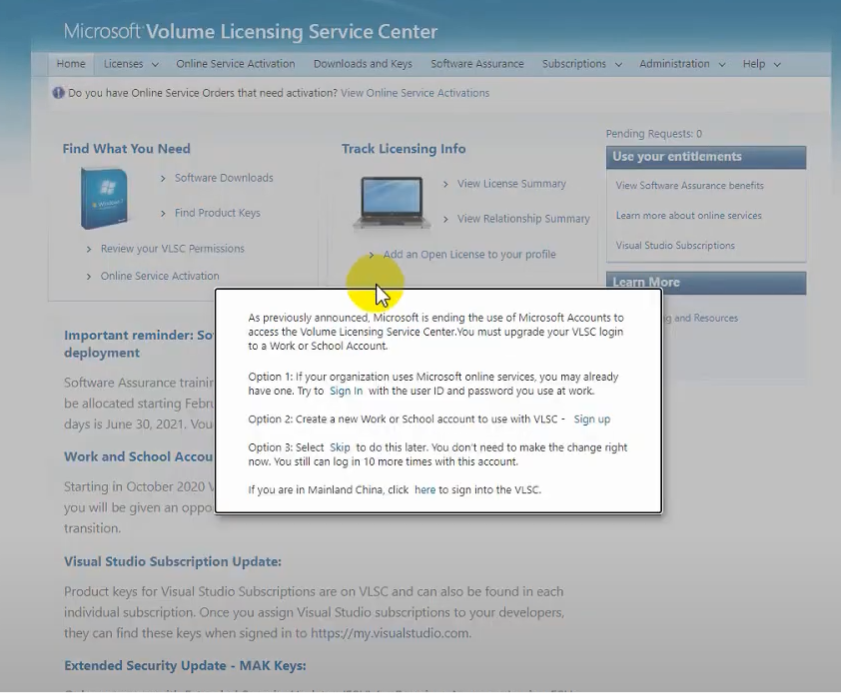Expand the Administration dropdown arrow
This screenshot has height=693, width=841.
pos(722,64)
